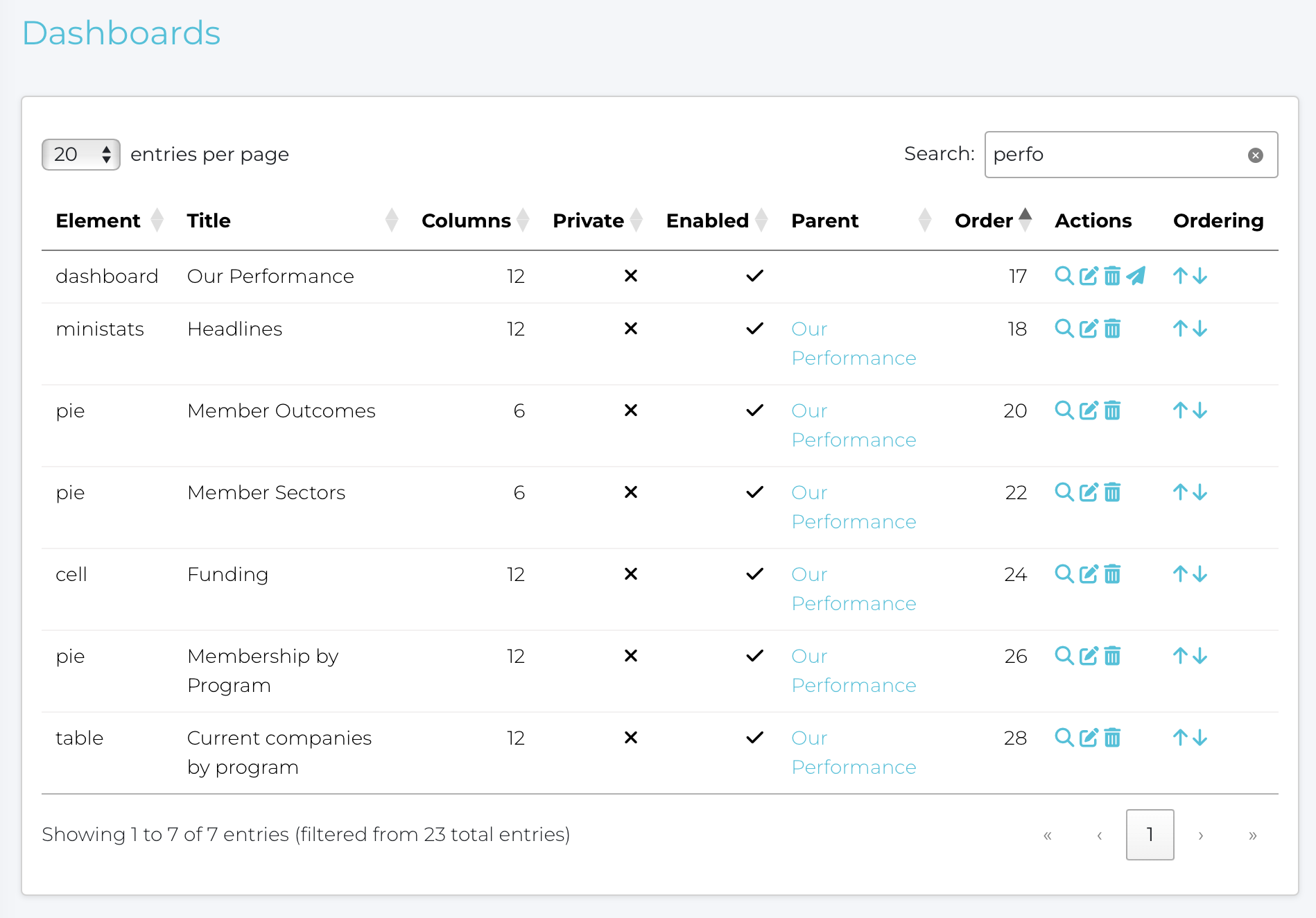Delete the Current companies by program row

[x=1112, y=738]
